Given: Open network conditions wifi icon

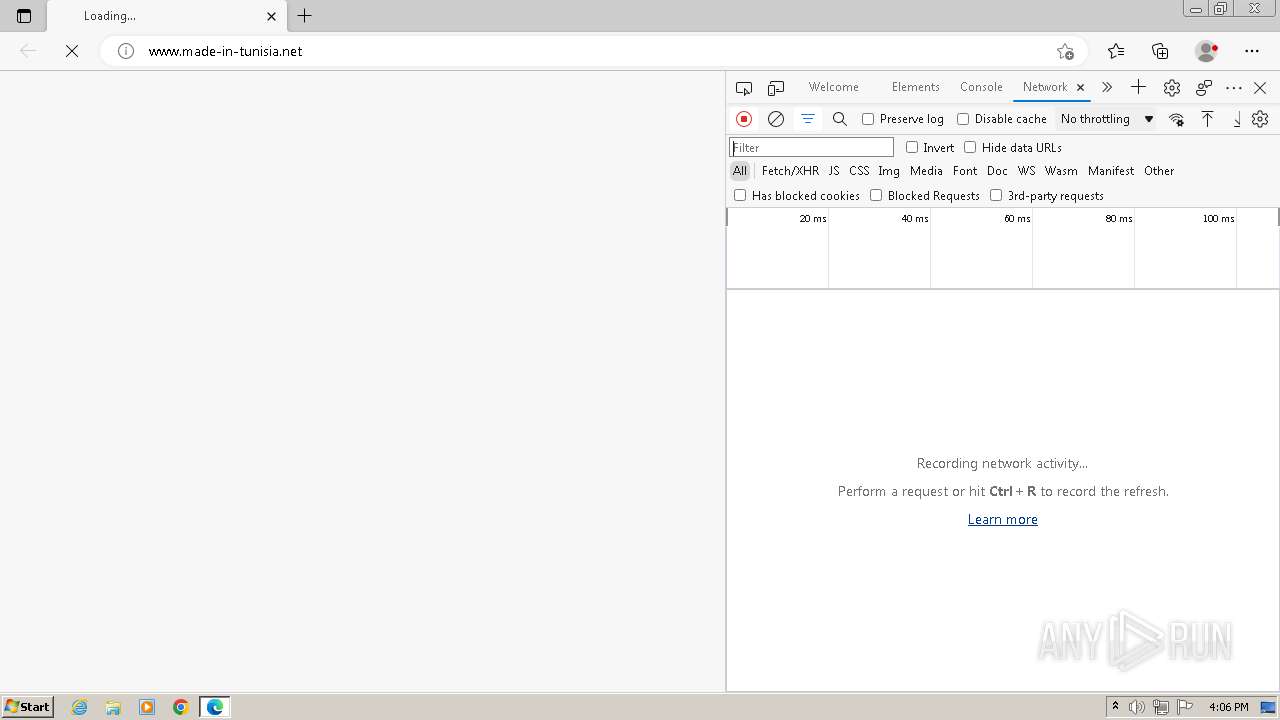Looking at the screenshot, I should pyautogui.click(x=1176, y=119).
